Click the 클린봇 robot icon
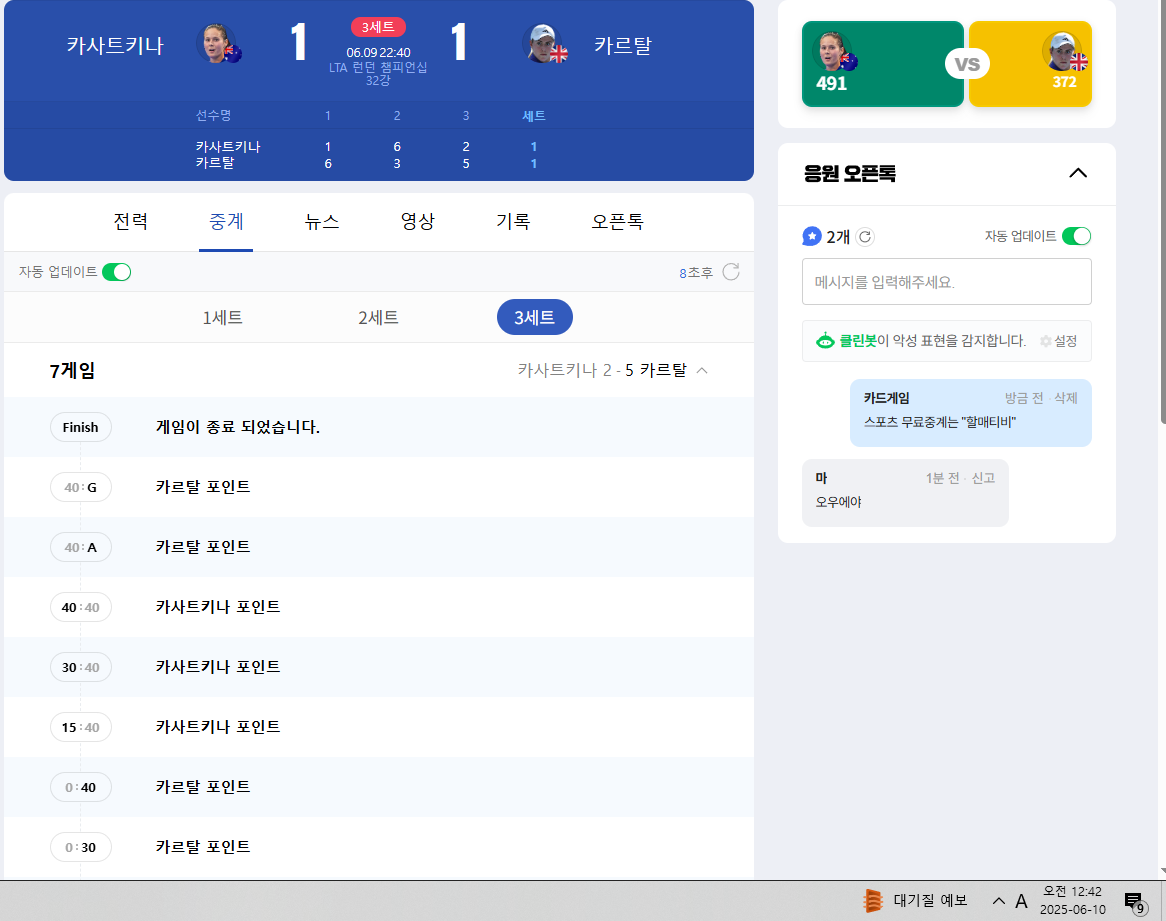 click(825, 341)
